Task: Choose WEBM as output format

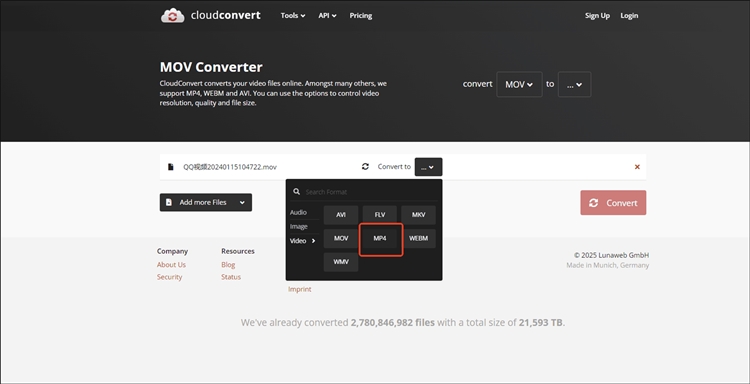Action: (x=419, y=238)
